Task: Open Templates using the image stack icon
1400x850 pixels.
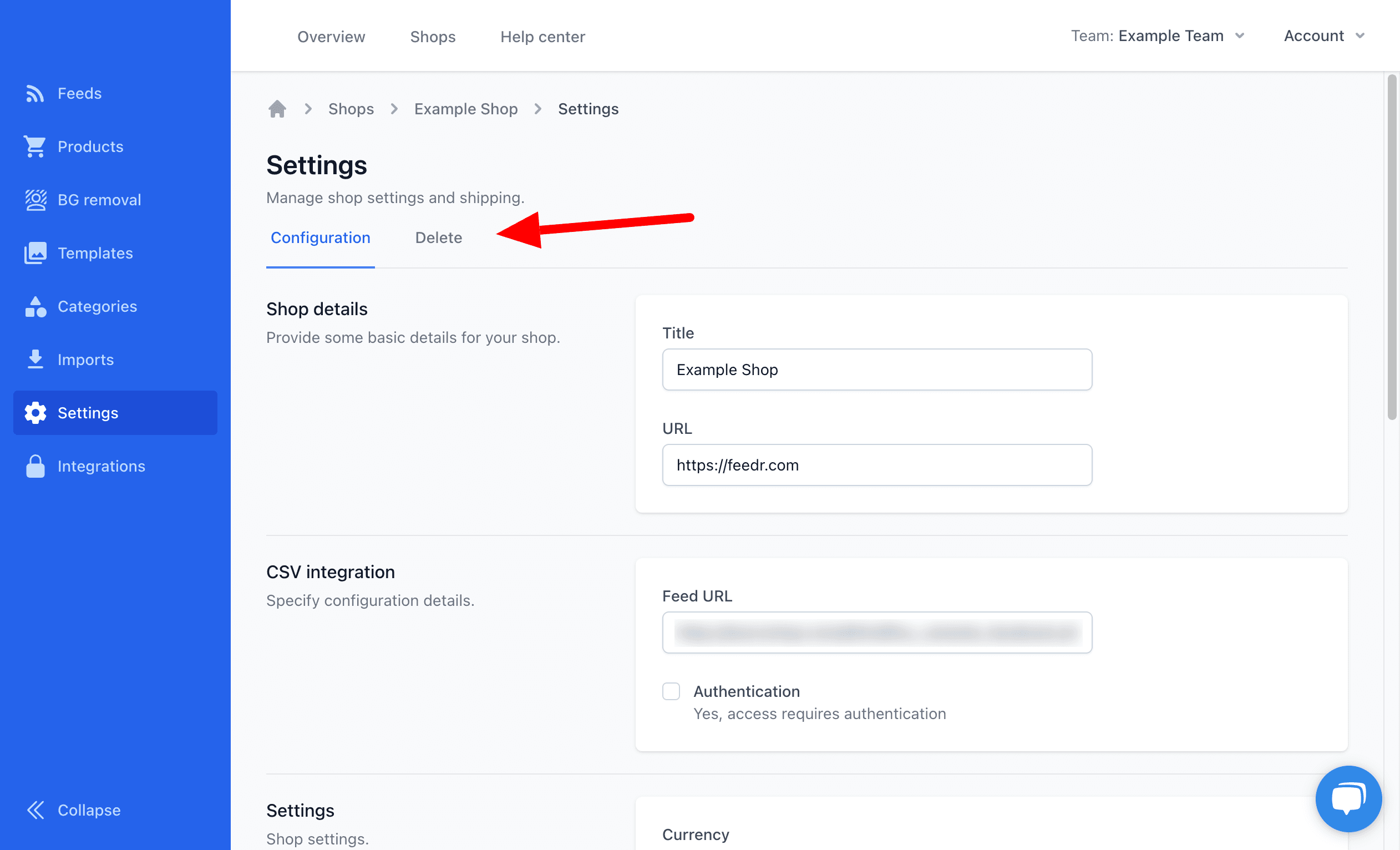Action: pos(34,253)
